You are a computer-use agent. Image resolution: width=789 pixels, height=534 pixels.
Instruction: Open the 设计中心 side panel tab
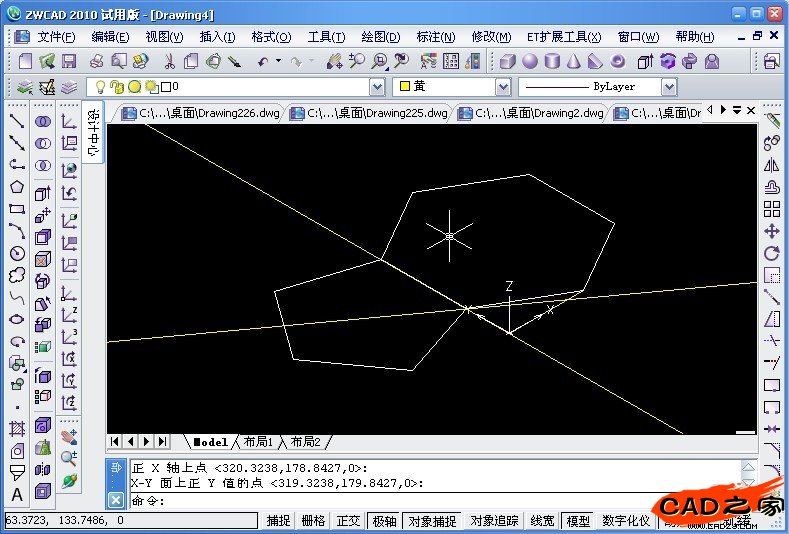pyautogui.click(x=94, y=132)
